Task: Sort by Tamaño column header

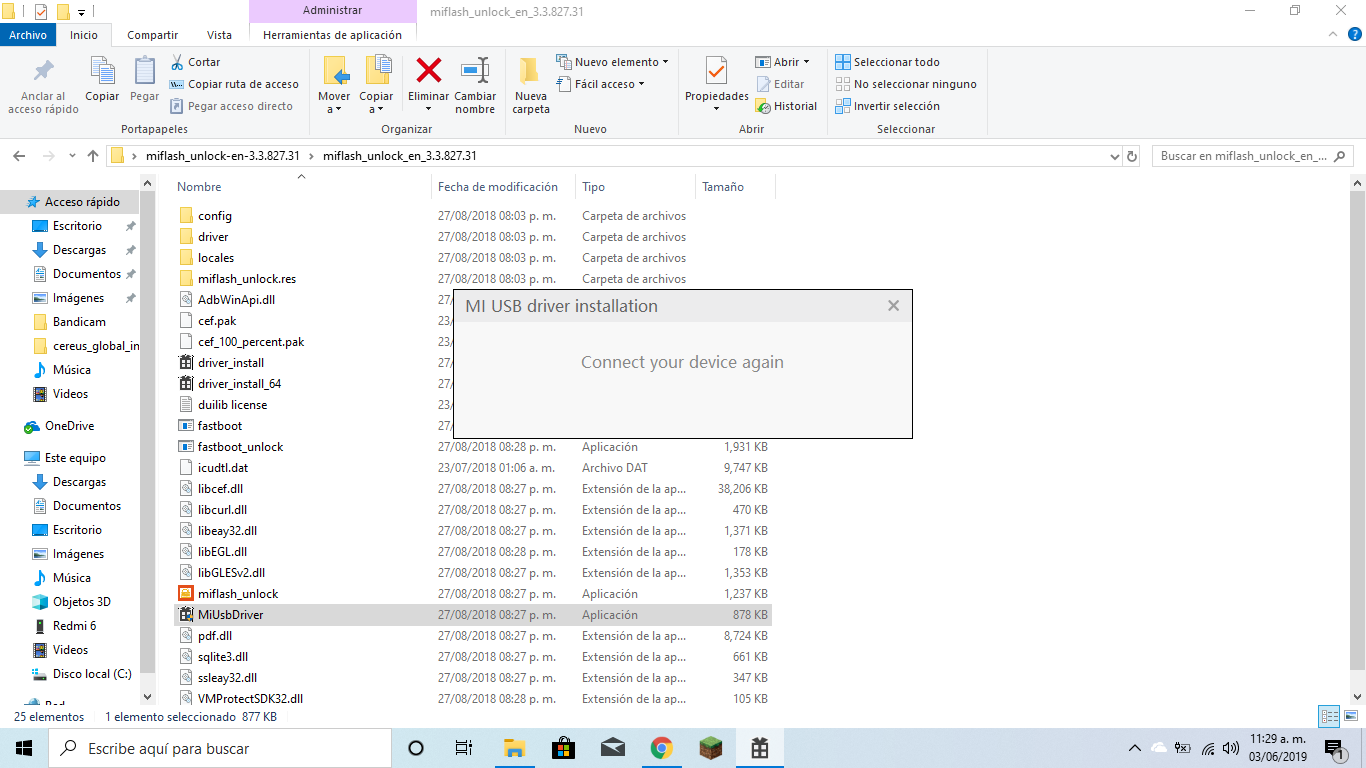Action: coord(735,187)
